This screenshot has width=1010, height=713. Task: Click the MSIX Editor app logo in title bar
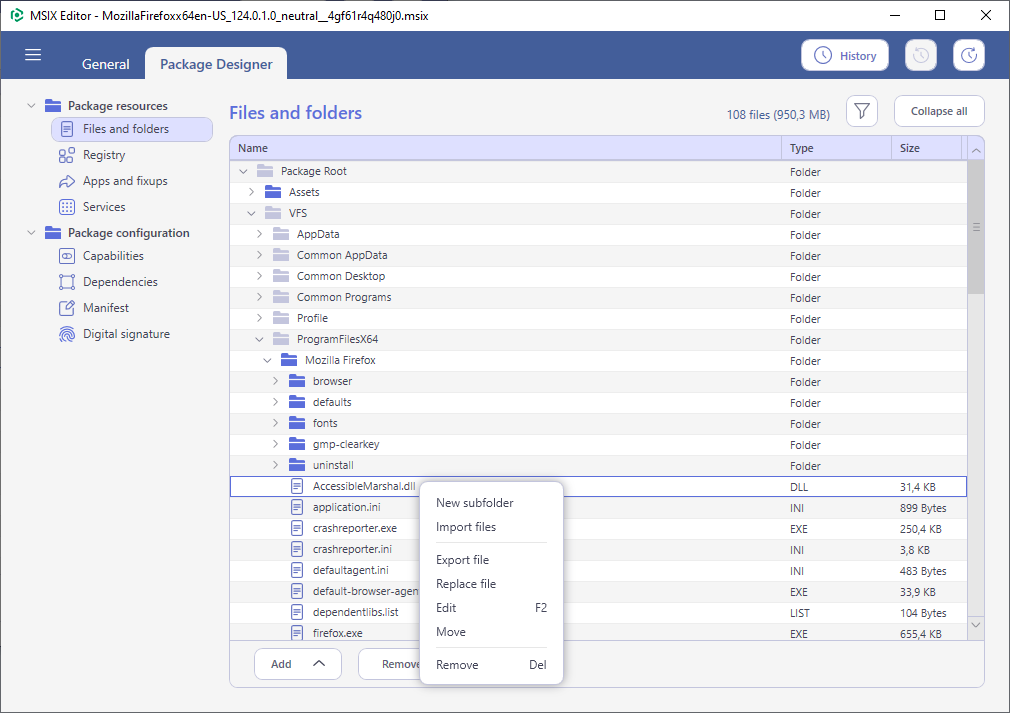coord(17,15)
